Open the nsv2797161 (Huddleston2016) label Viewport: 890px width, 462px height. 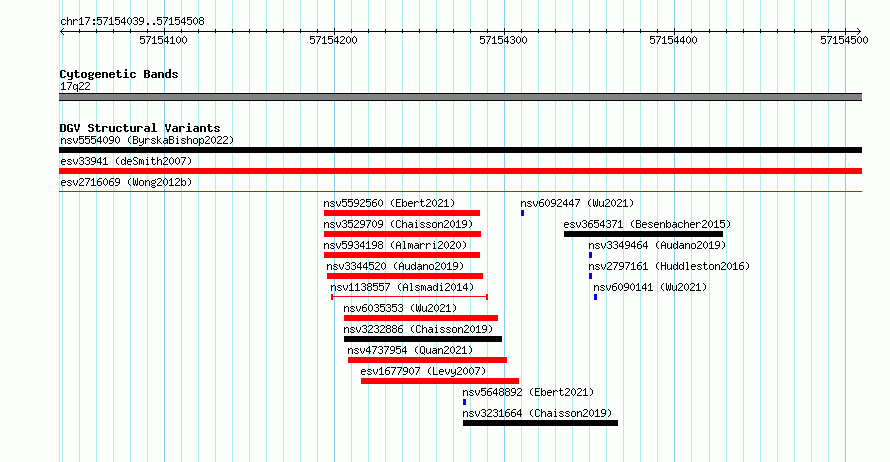click(x=669, y=266)
